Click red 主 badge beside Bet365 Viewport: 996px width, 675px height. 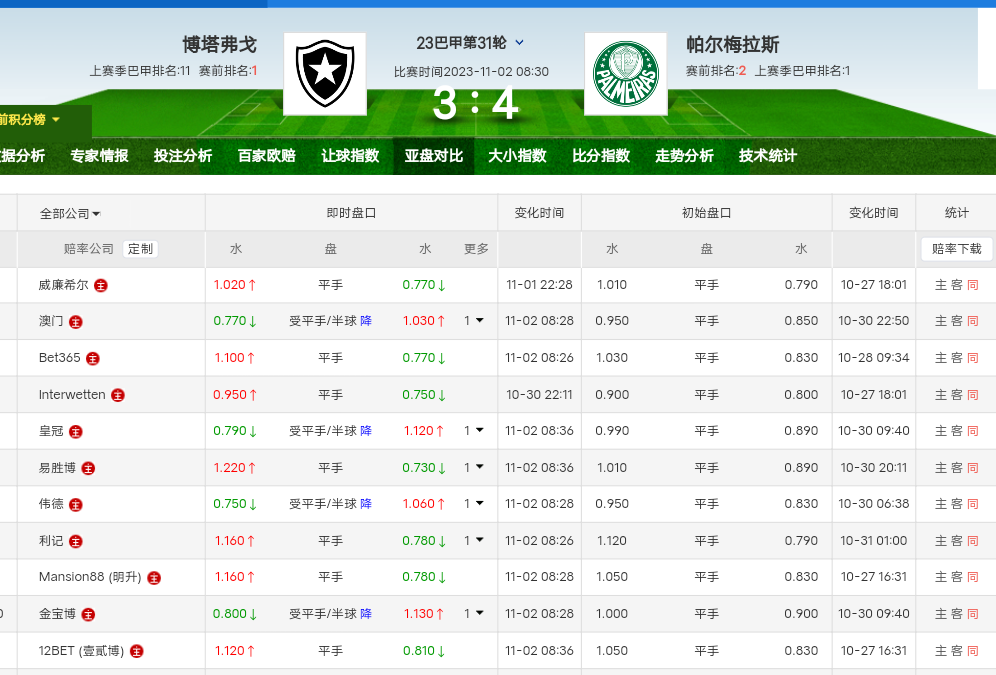click(x=93, y=358)
